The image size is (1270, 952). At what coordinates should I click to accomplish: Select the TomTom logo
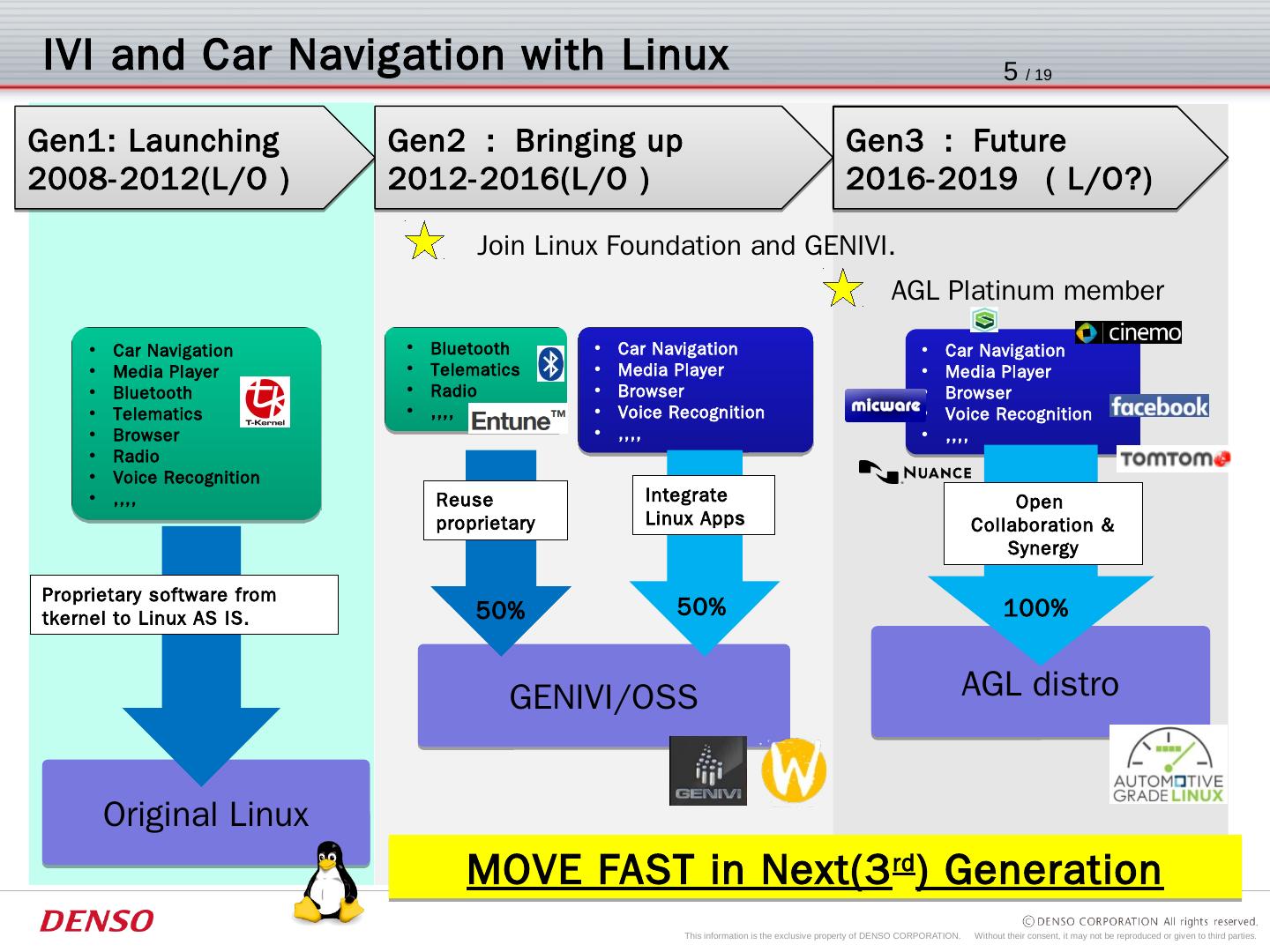[x=1174, y=458]
